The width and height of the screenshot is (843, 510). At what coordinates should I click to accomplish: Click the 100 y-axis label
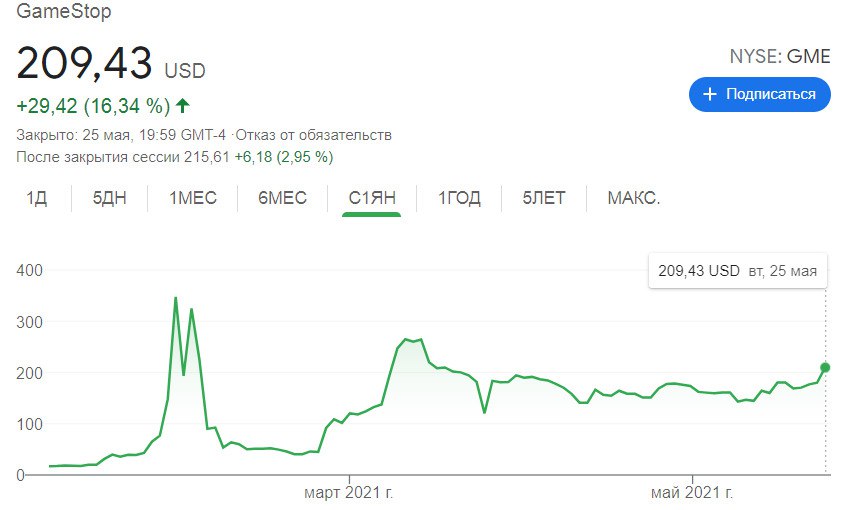(x=30, y=424)
